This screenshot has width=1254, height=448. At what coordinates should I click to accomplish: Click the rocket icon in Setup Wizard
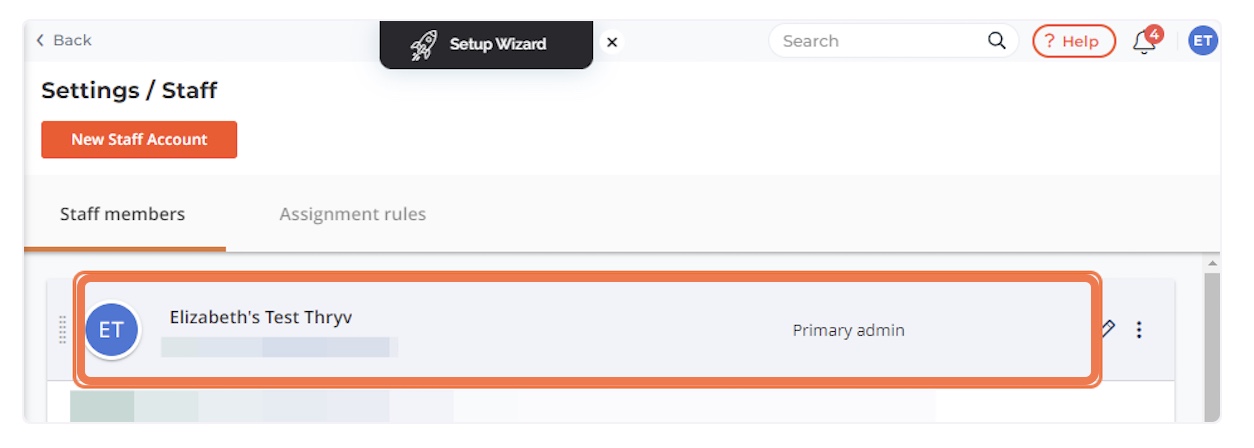[x=424, y=45]
